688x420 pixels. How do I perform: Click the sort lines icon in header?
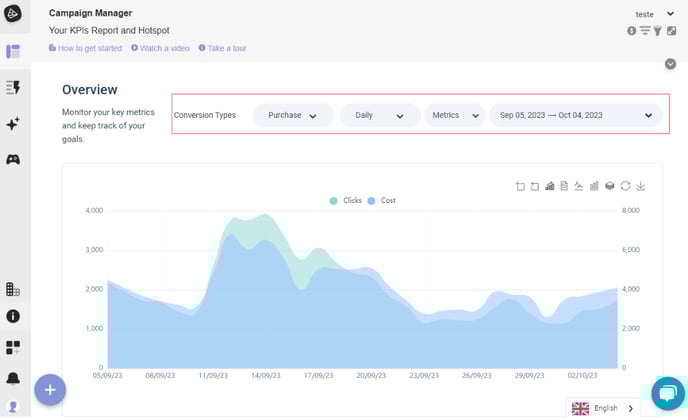[x=645, y=30]
